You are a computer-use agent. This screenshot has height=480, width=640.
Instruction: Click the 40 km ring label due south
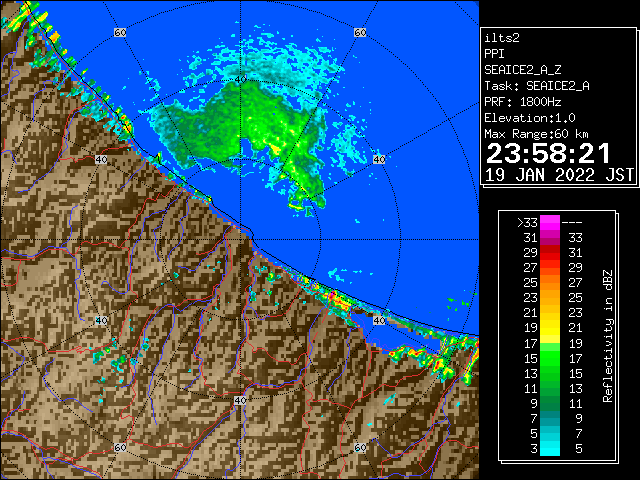[x=240, y=400]
